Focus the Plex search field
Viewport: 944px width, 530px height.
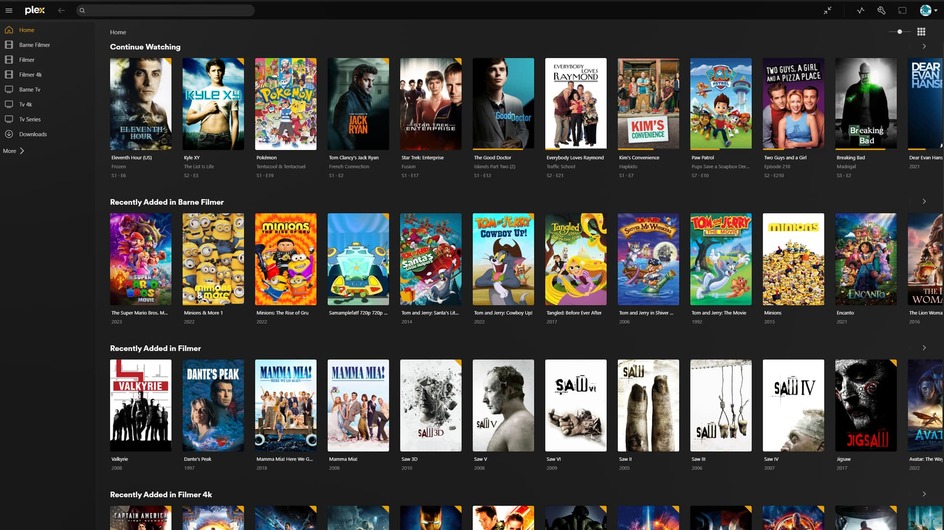tap(166, 10)
